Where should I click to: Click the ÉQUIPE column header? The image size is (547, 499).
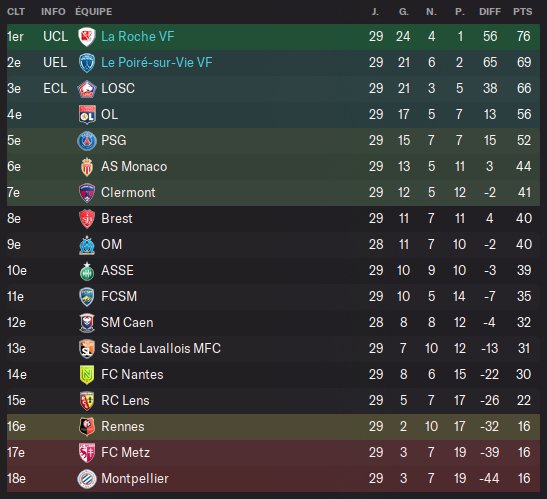coord(93,12)
